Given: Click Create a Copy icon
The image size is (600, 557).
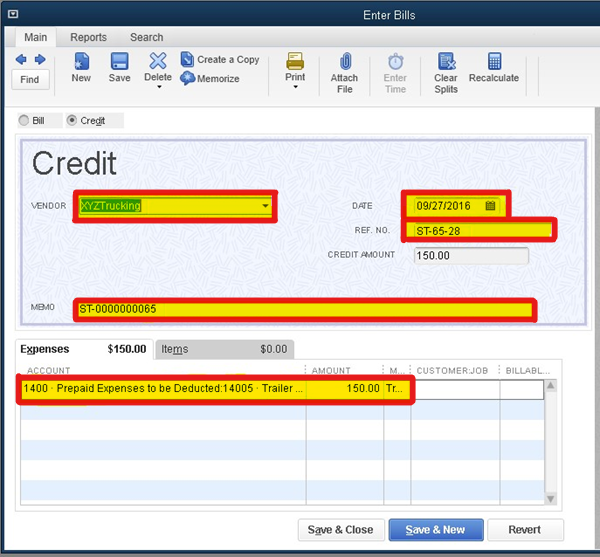Looking at the screenshot, I should 188,60.
